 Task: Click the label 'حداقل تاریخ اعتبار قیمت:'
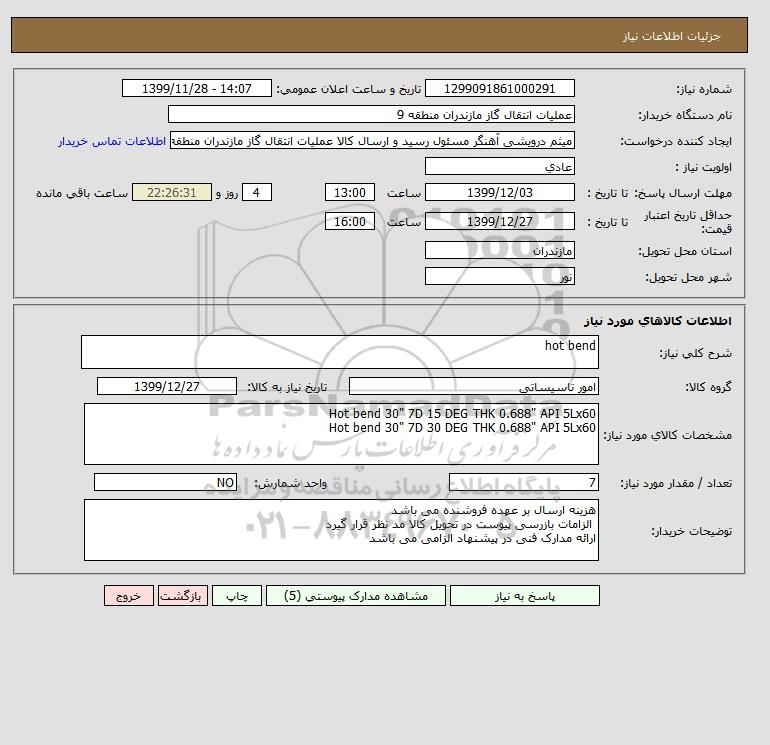pos(688,222)
